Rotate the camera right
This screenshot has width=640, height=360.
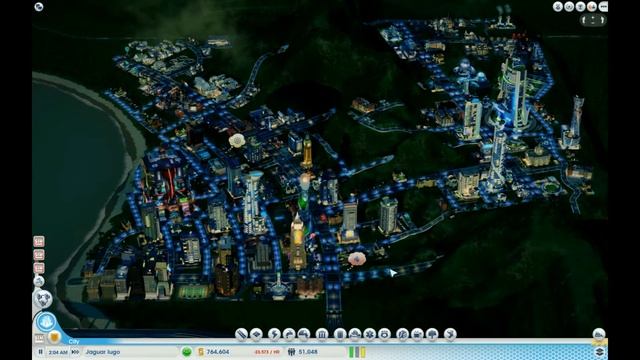pos(602,20)
